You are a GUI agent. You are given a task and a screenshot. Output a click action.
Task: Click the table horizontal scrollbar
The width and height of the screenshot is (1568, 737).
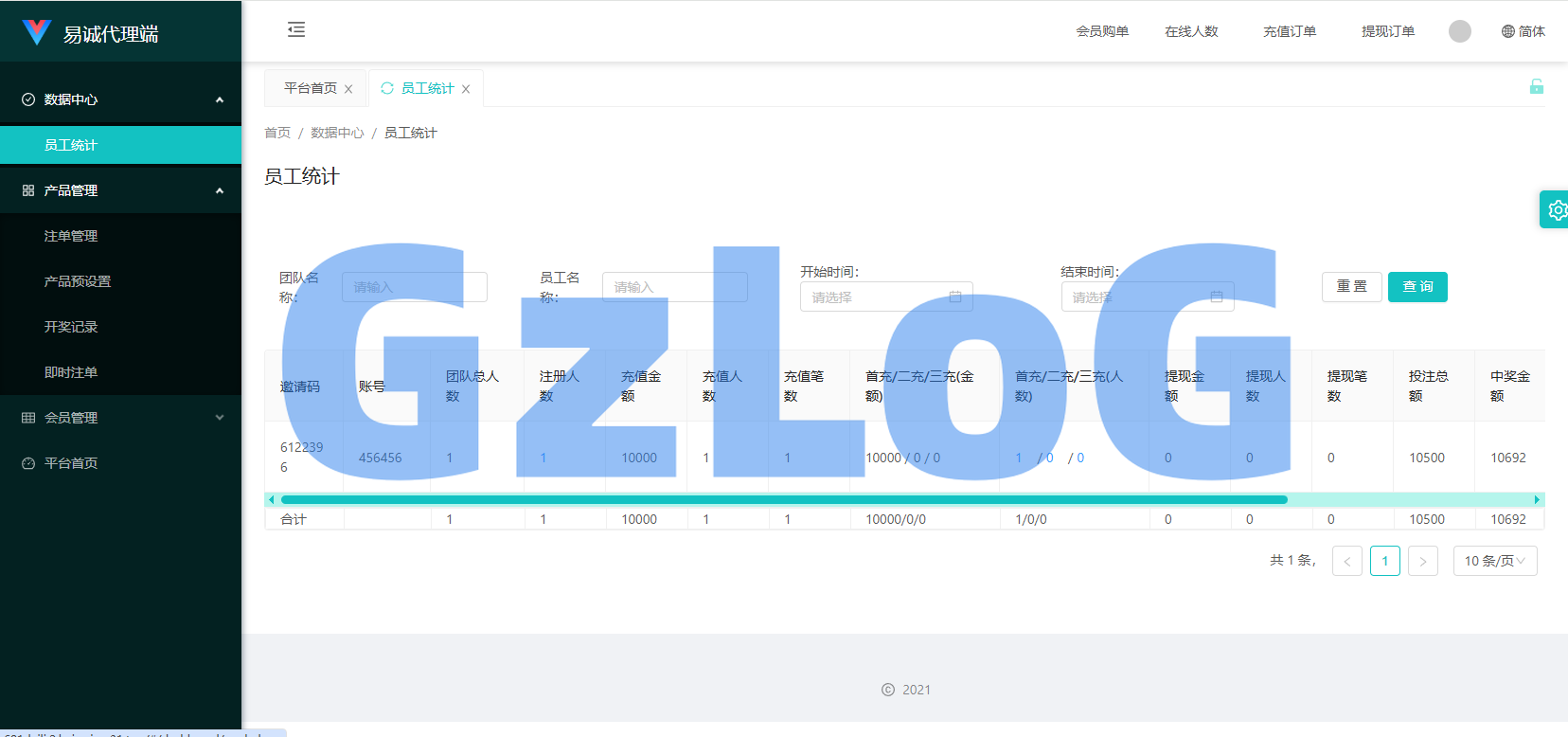click(784, 499)
